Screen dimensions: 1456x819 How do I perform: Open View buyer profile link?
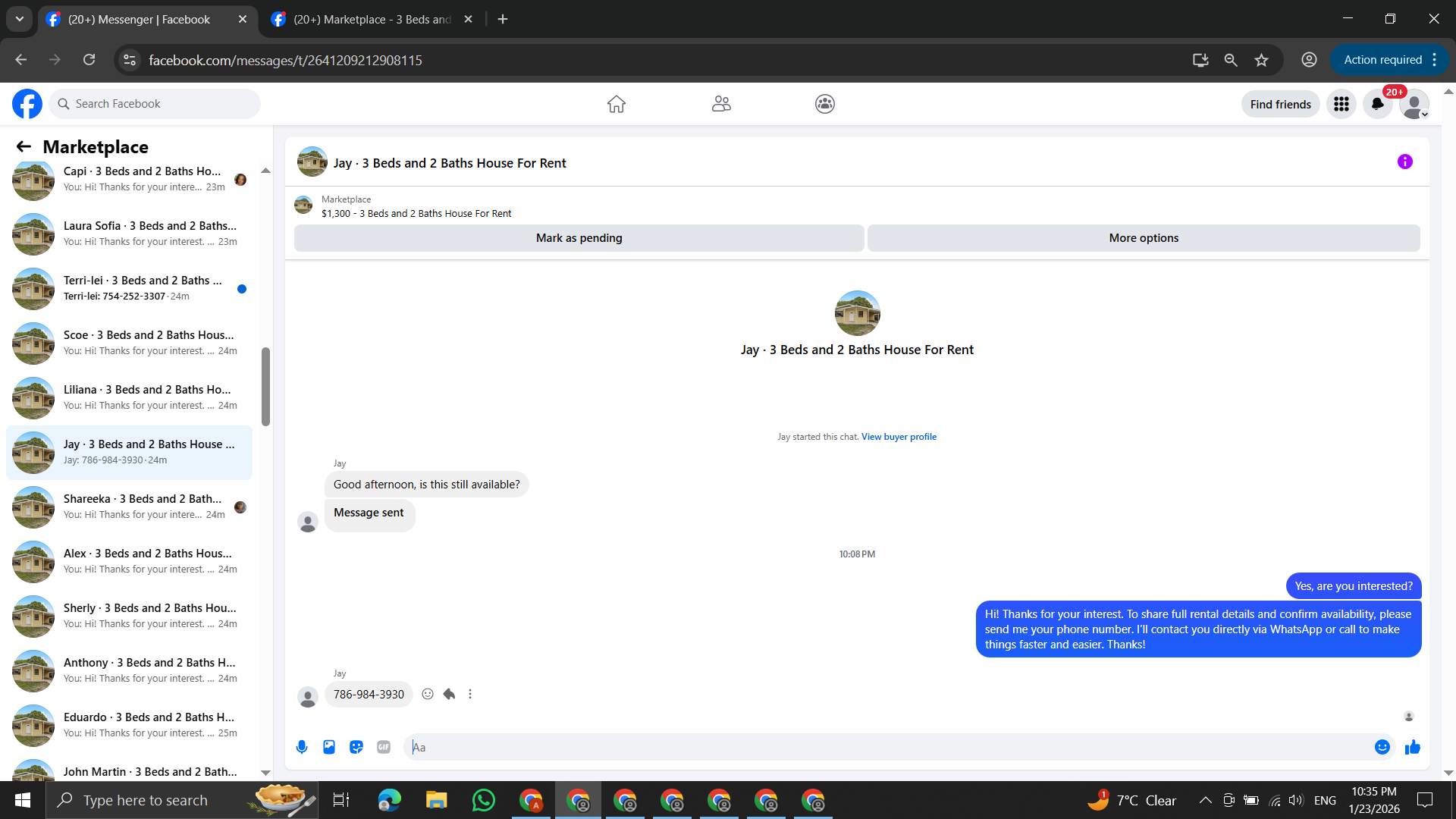click(x=899, y=437)
